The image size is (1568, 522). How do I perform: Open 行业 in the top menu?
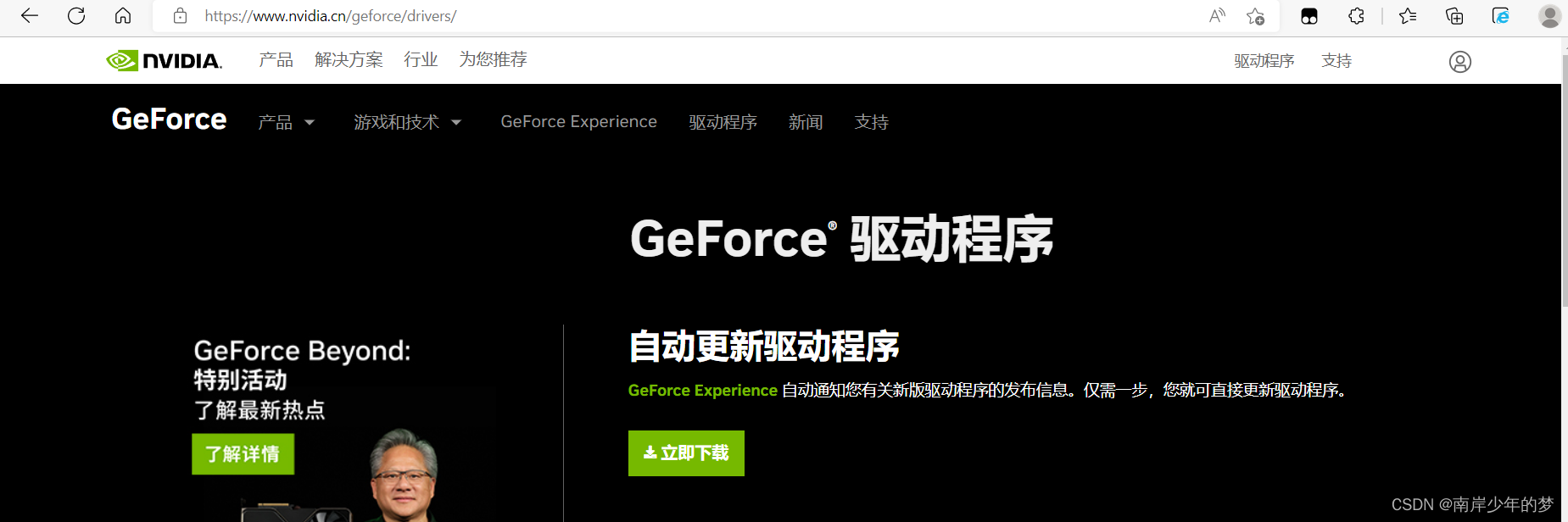[421, 59]
